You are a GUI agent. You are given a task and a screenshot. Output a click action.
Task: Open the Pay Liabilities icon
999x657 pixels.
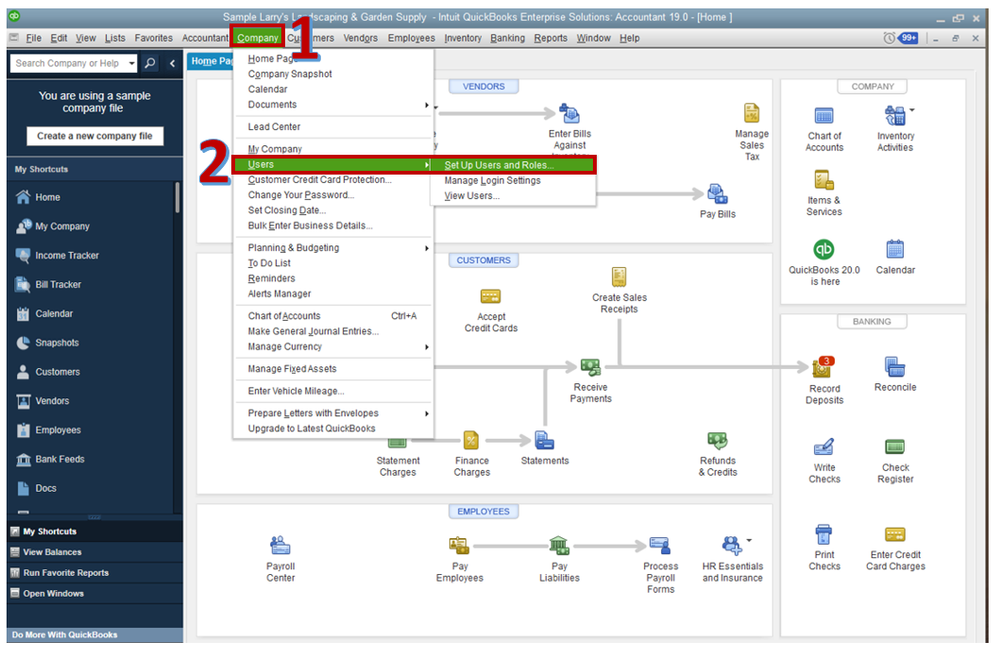(559, 545)
